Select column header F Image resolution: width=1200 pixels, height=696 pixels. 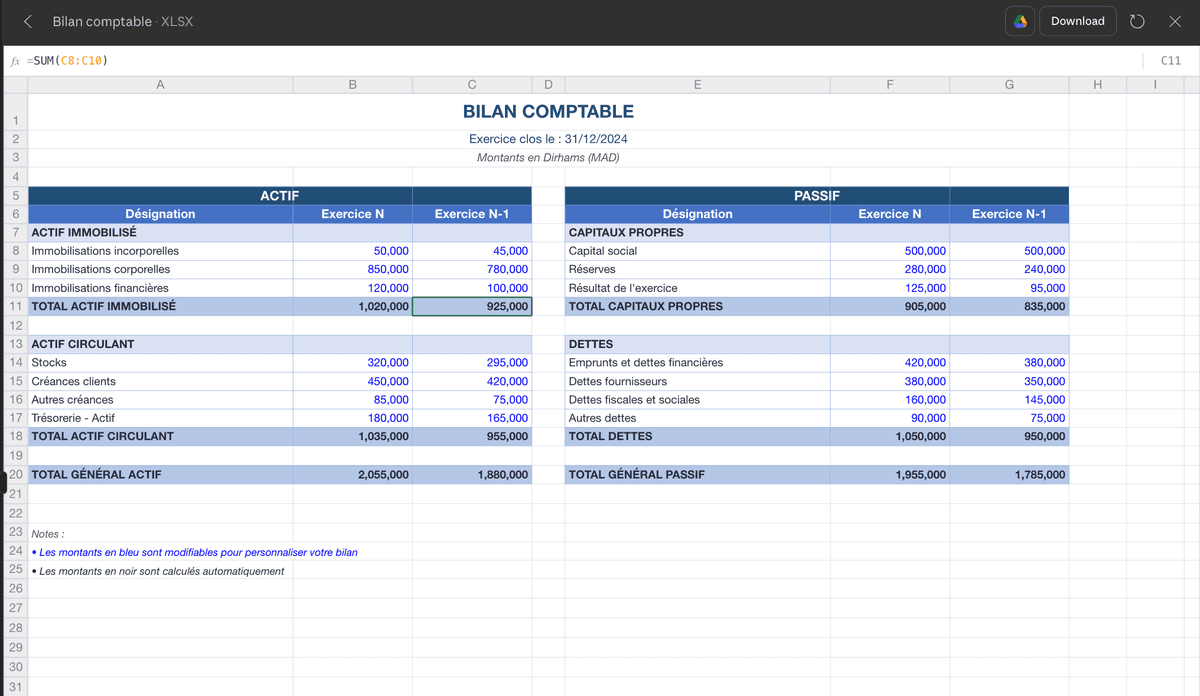tap(889, 84)
